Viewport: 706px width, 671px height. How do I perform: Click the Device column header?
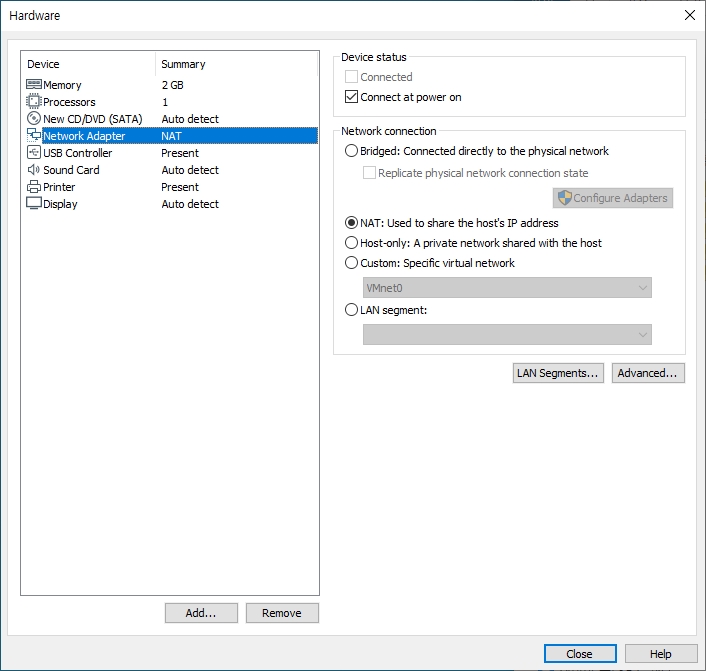tap(88, 64)
